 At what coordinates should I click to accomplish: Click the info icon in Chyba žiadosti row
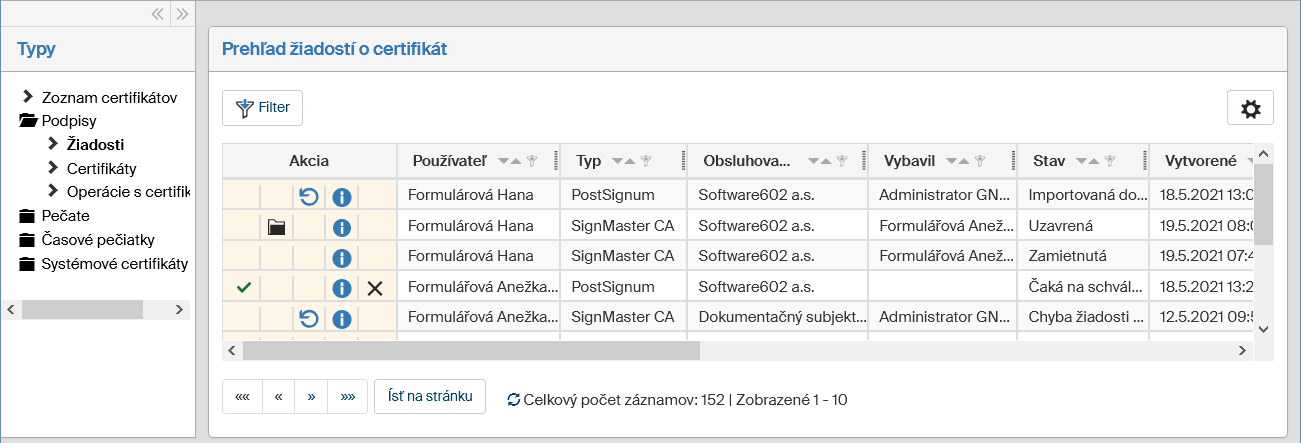pos(342,319)
